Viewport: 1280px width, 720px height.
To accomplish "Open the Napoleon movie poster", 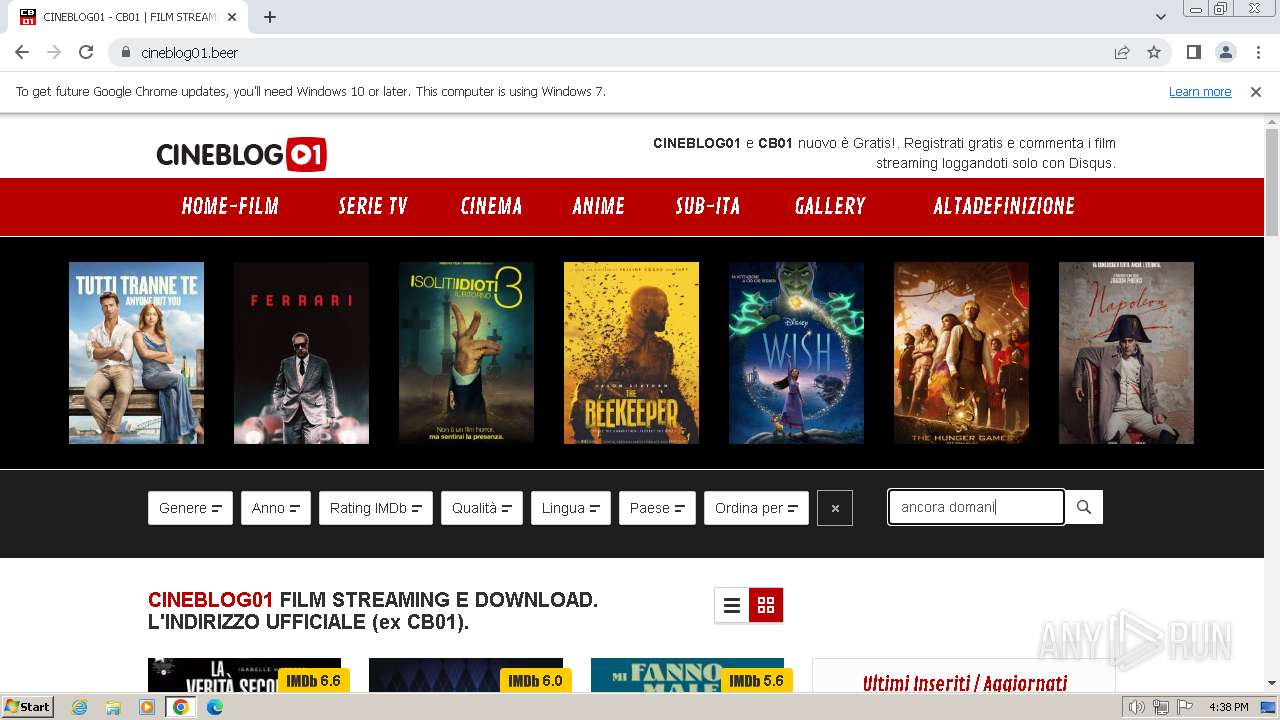I will pyautogui.click(x=1126, y=353).
